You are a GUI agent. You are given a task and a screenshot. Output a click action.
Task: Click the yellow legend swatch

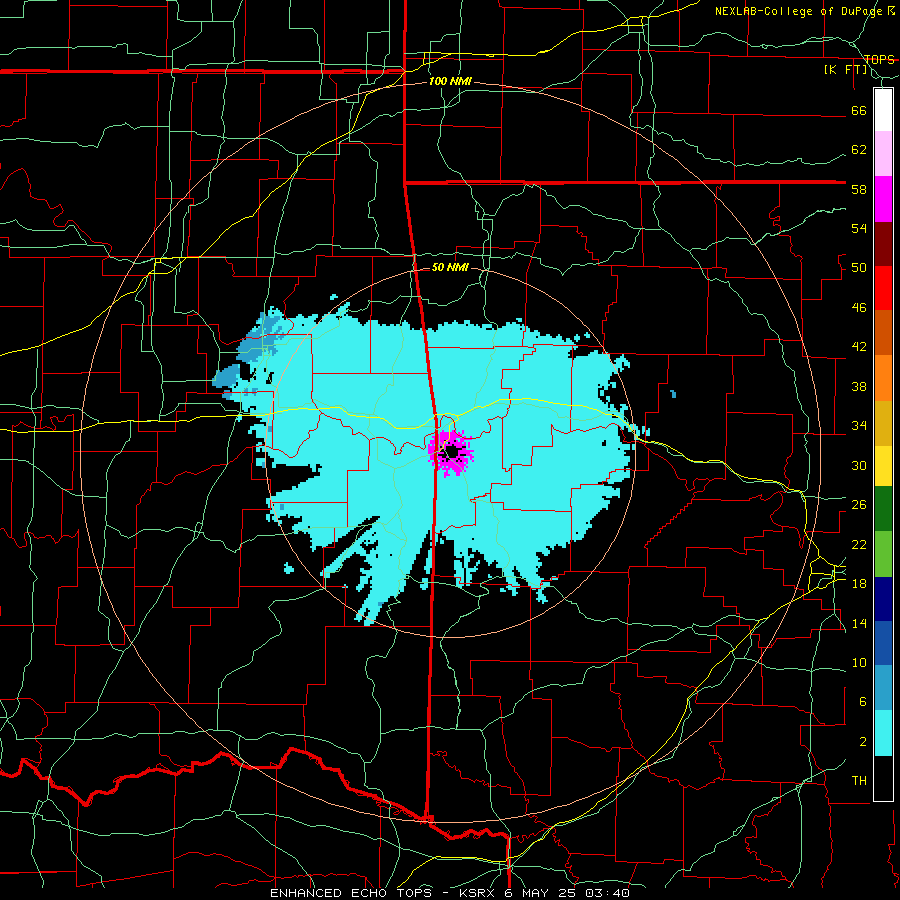[x=883, y=466]
